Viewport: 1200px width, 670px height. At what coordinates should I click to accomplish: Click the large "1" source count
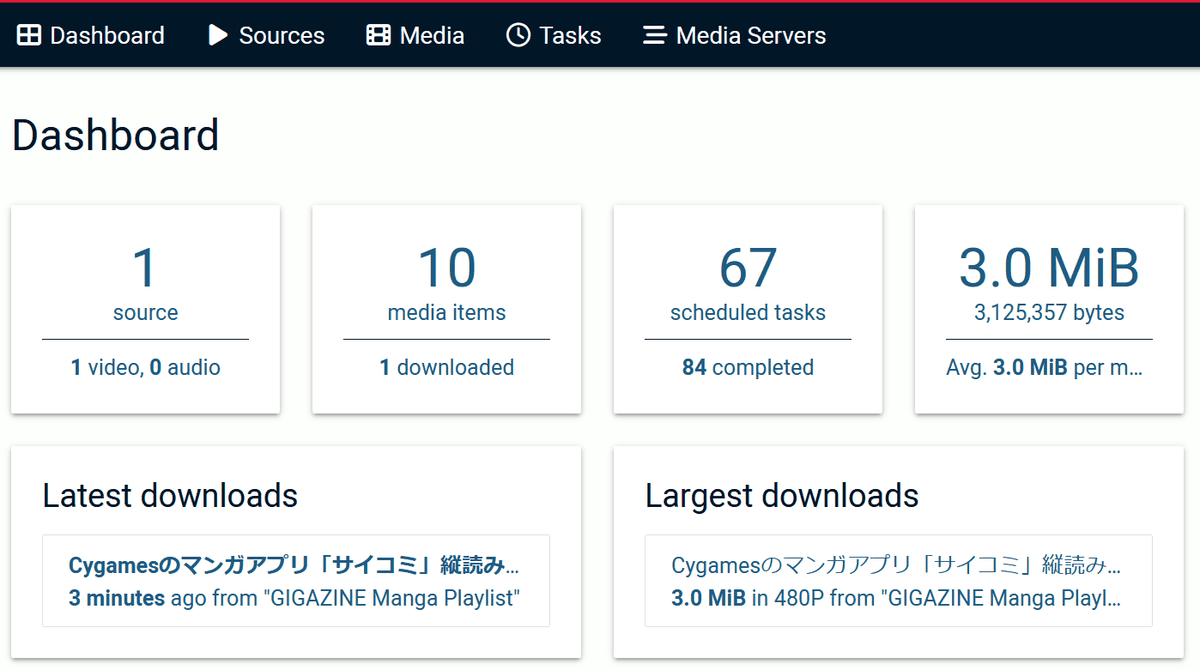tap(145, 268)
